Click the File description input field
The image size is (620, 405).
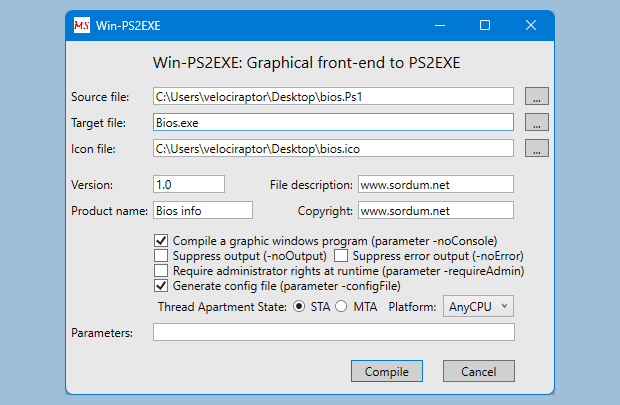coord(436,184)
